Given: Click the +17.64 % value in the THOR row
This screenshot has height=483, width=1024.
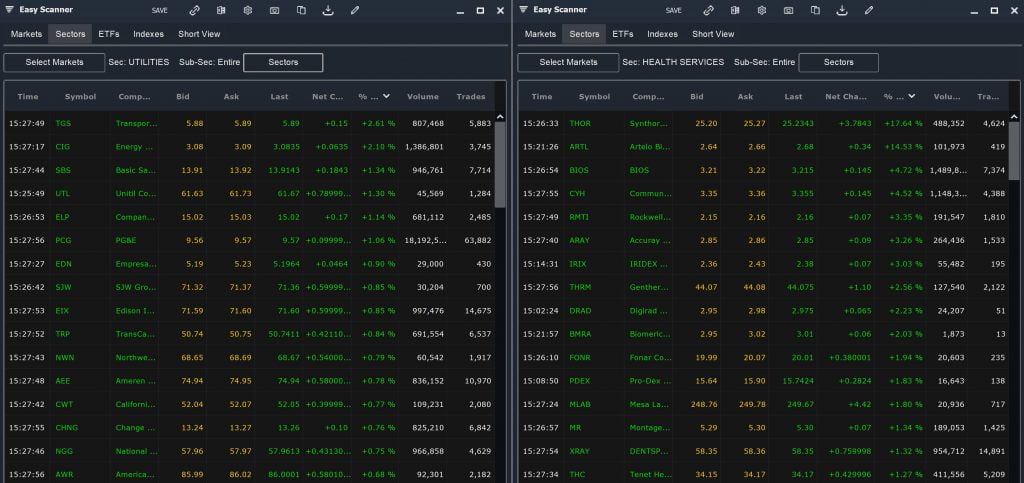Looking at the screenshot, I should tap(903, 123).
